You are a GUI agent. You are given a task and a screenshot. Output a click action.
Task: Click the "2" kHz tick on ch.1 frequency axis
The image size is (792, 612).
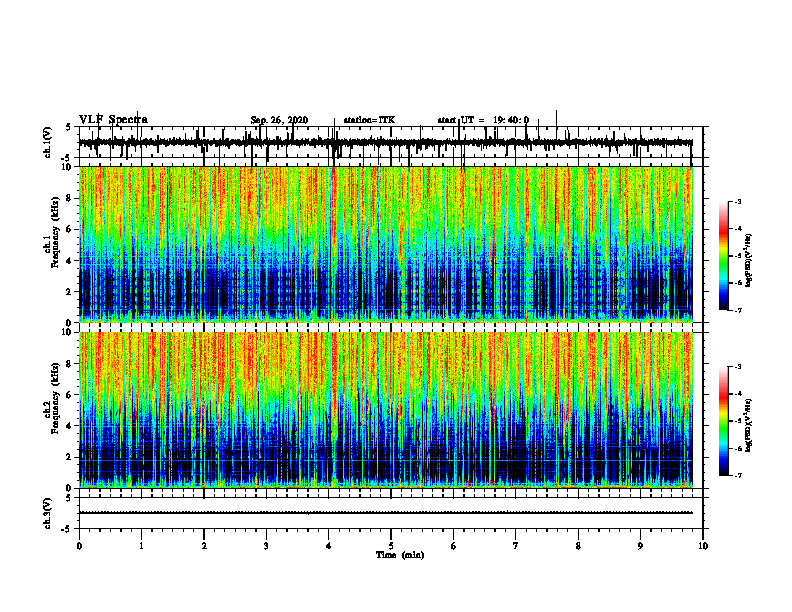(x=70, y=291)
